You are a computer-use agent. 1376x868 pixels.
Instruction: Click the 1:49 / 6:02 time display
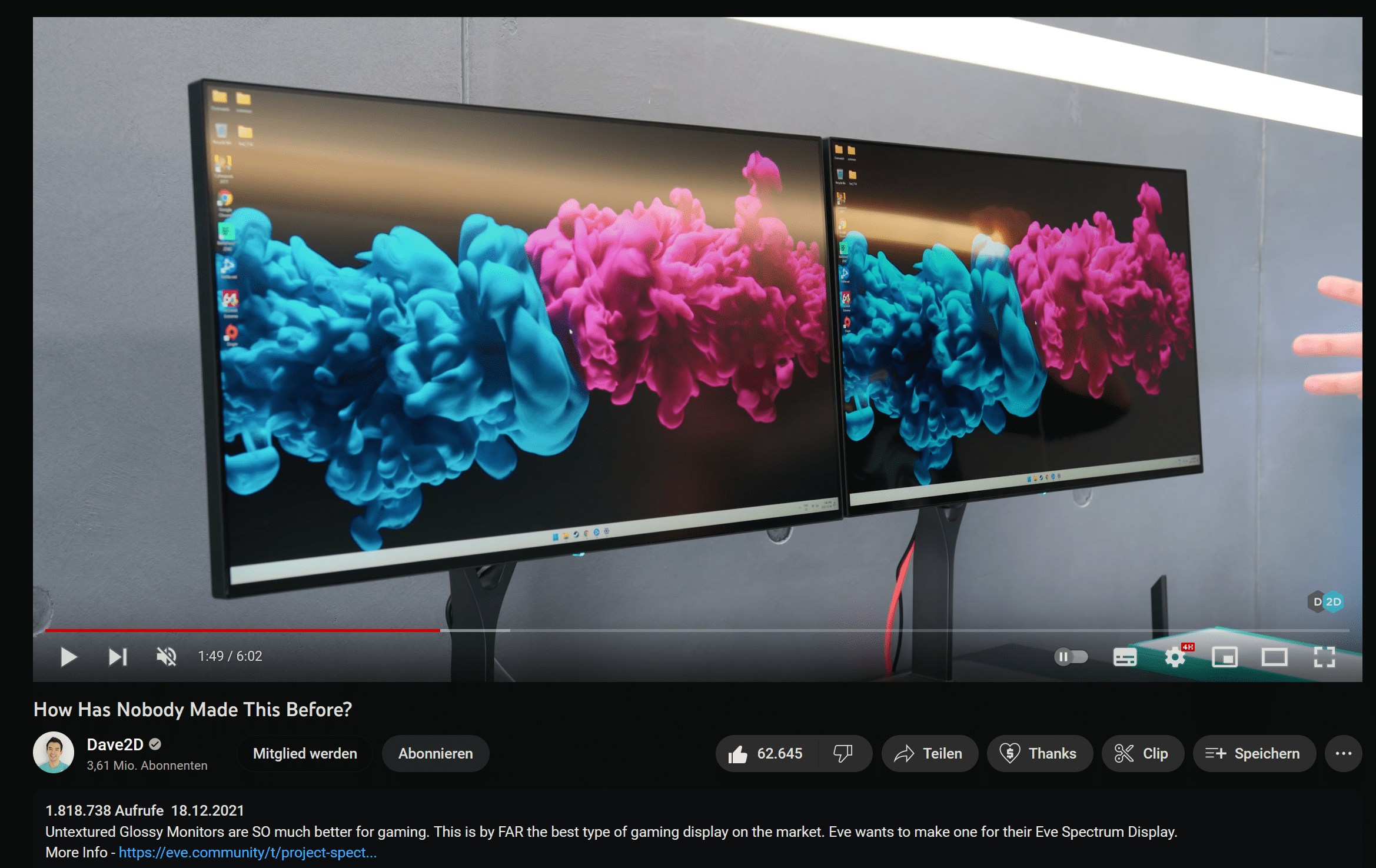tap(230, 656)
